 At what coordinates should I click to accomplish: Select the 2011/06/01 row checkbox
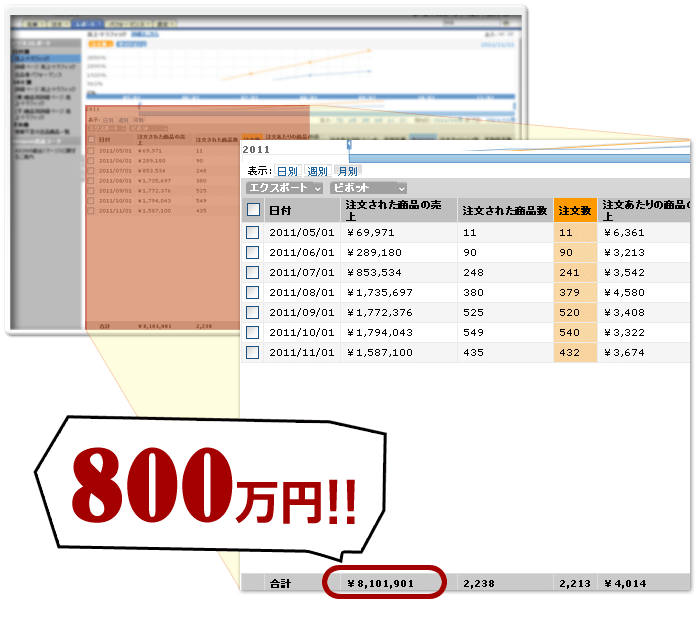tap(253, 252)
